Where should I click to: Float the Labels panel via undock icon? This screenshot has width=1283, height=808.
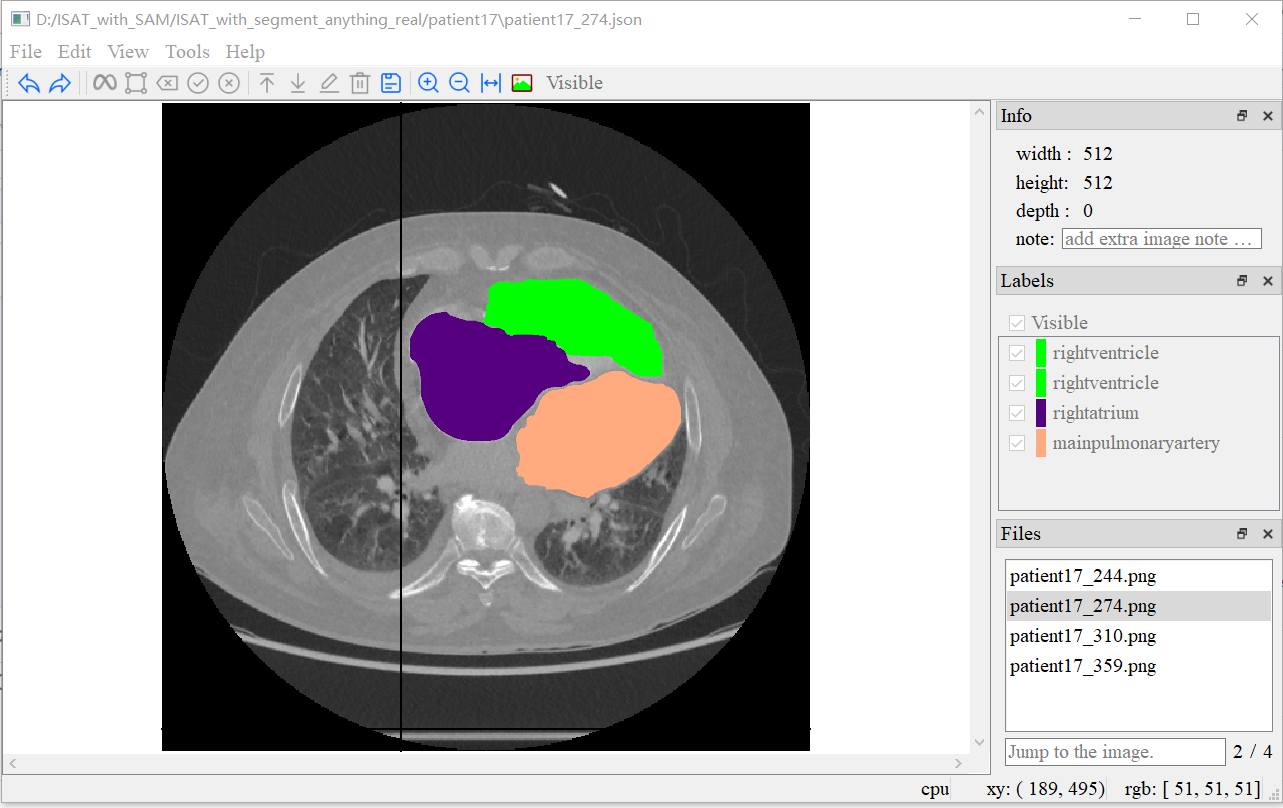coord(1241,281)
